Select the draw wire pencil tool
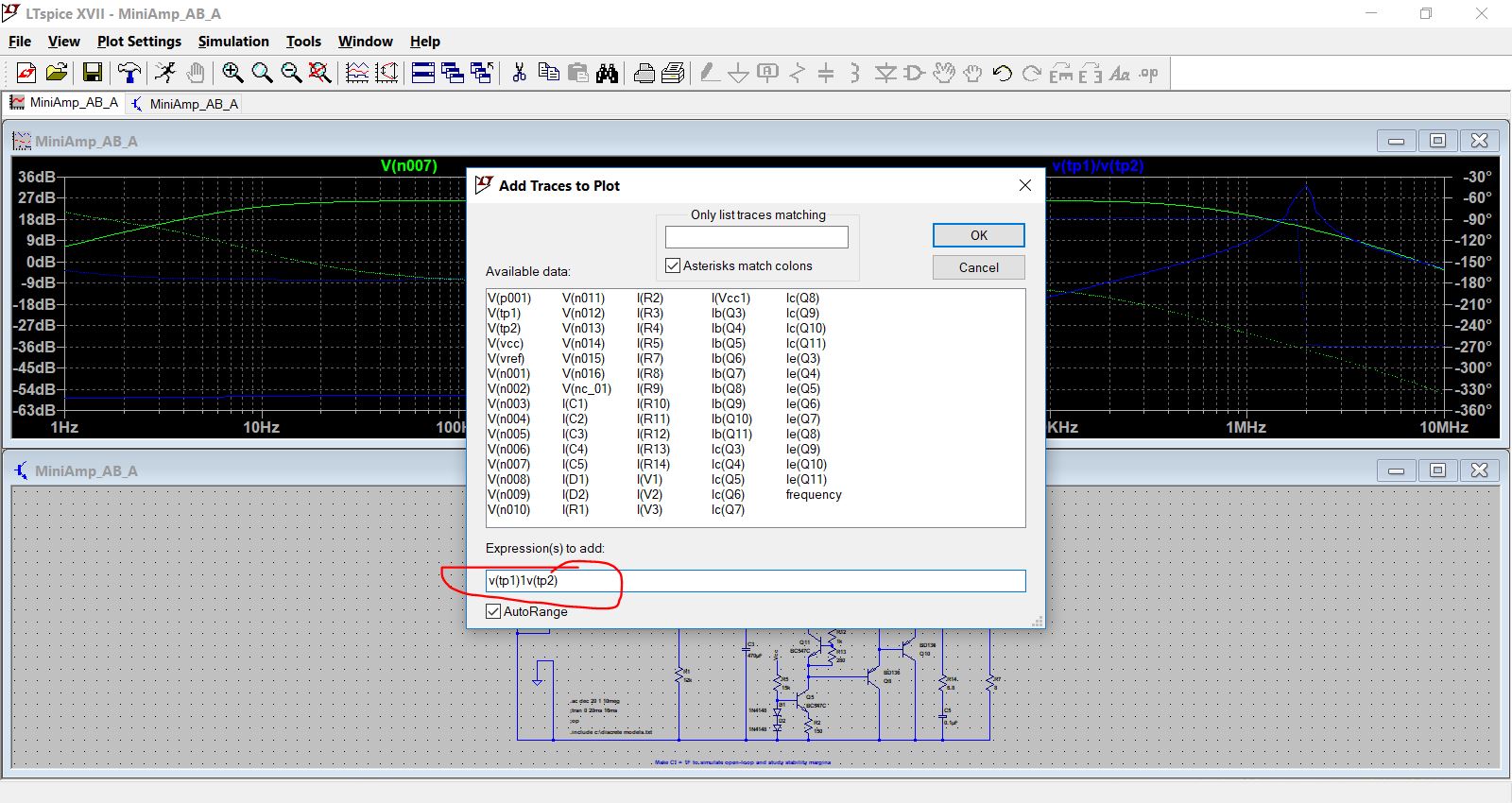The height and width of the screenshot is (803, 1512). (710, 73)
